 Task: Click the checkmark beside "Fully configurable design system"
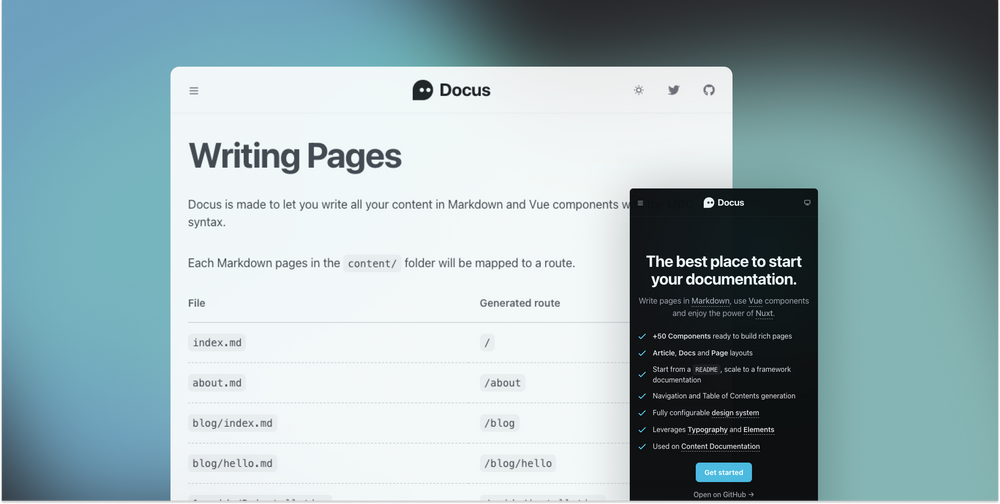[x=642, y=413]
